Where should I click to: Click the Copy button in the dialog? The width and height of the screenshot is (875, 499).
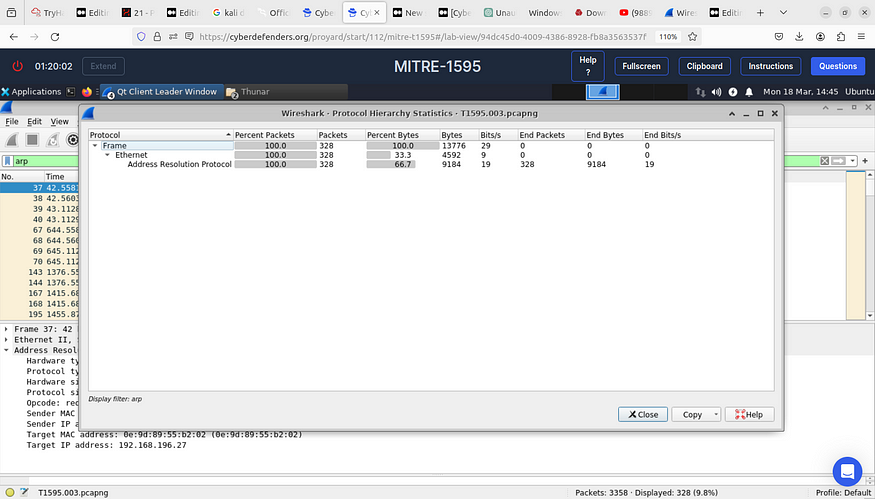(693, 415)
